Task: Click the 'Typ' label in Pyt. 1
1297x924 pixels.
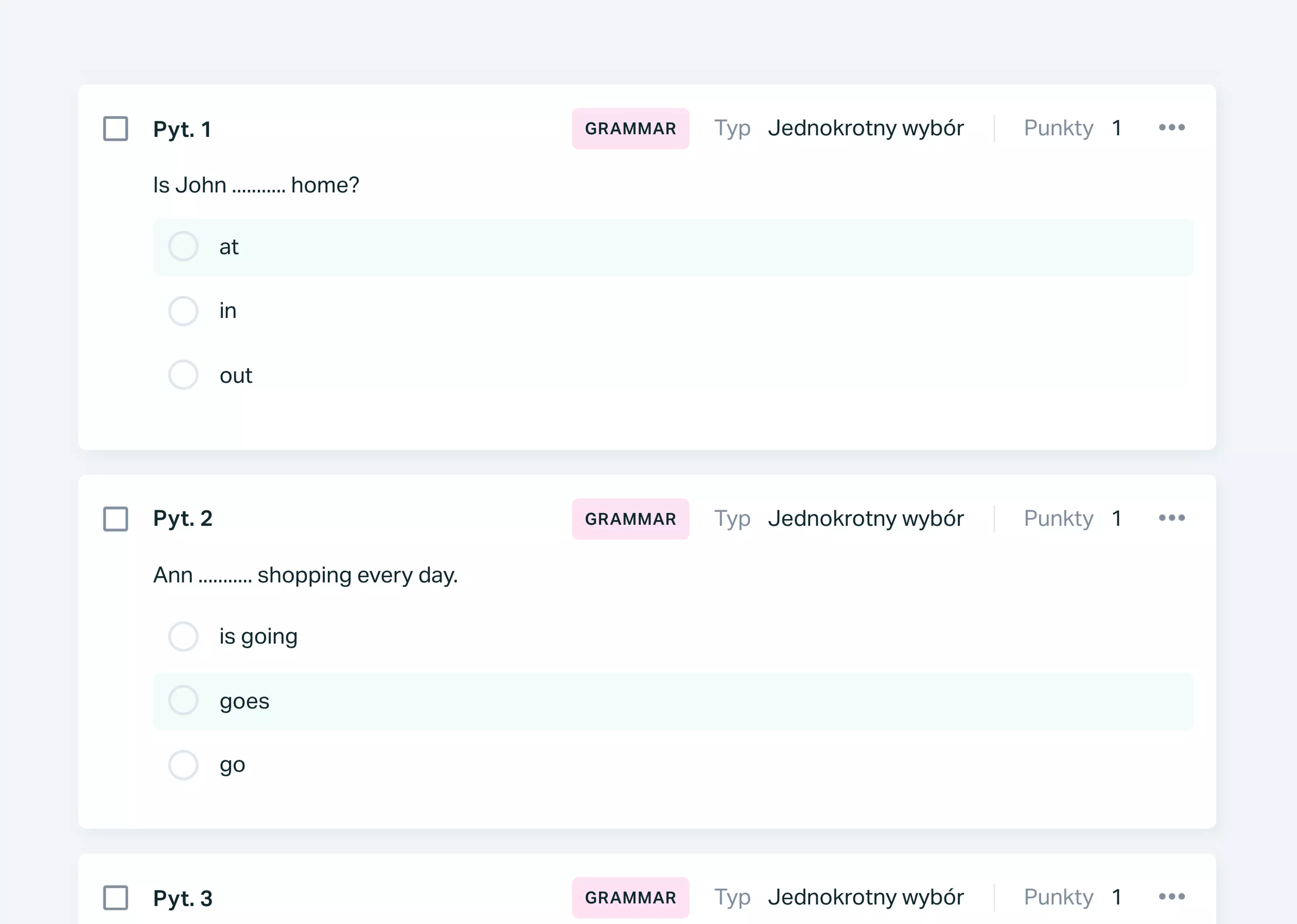Action: point(733,129)
